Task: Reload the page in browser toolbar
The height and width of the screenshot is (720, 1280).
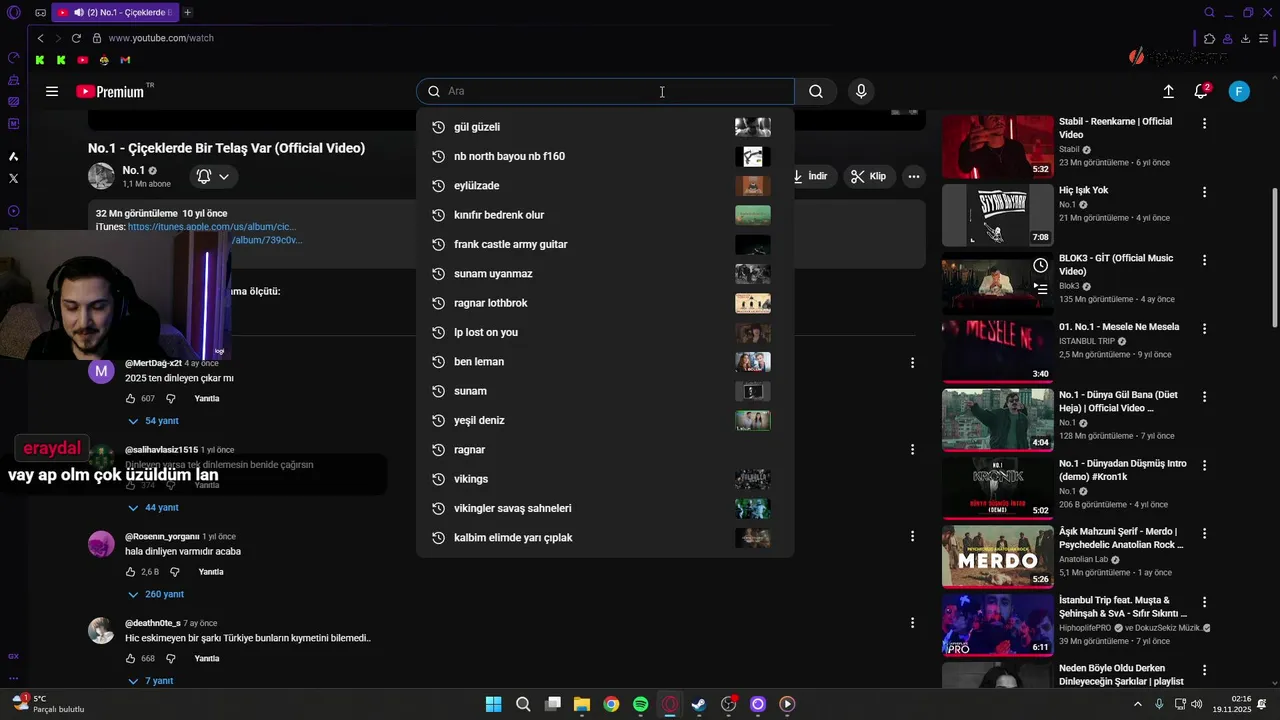Action: coord(76,38)
